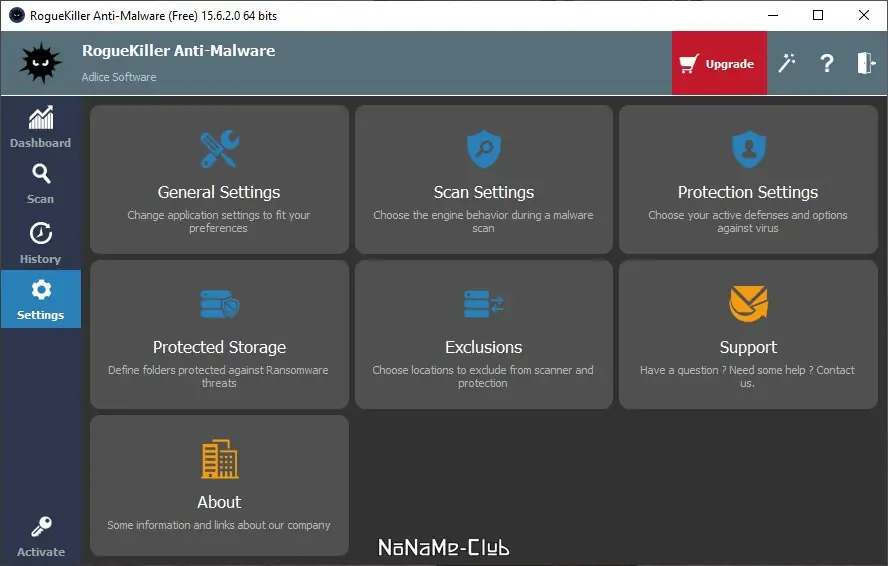Click the magic wand icon in header
888x566 pixels.
tap(786, 63)
